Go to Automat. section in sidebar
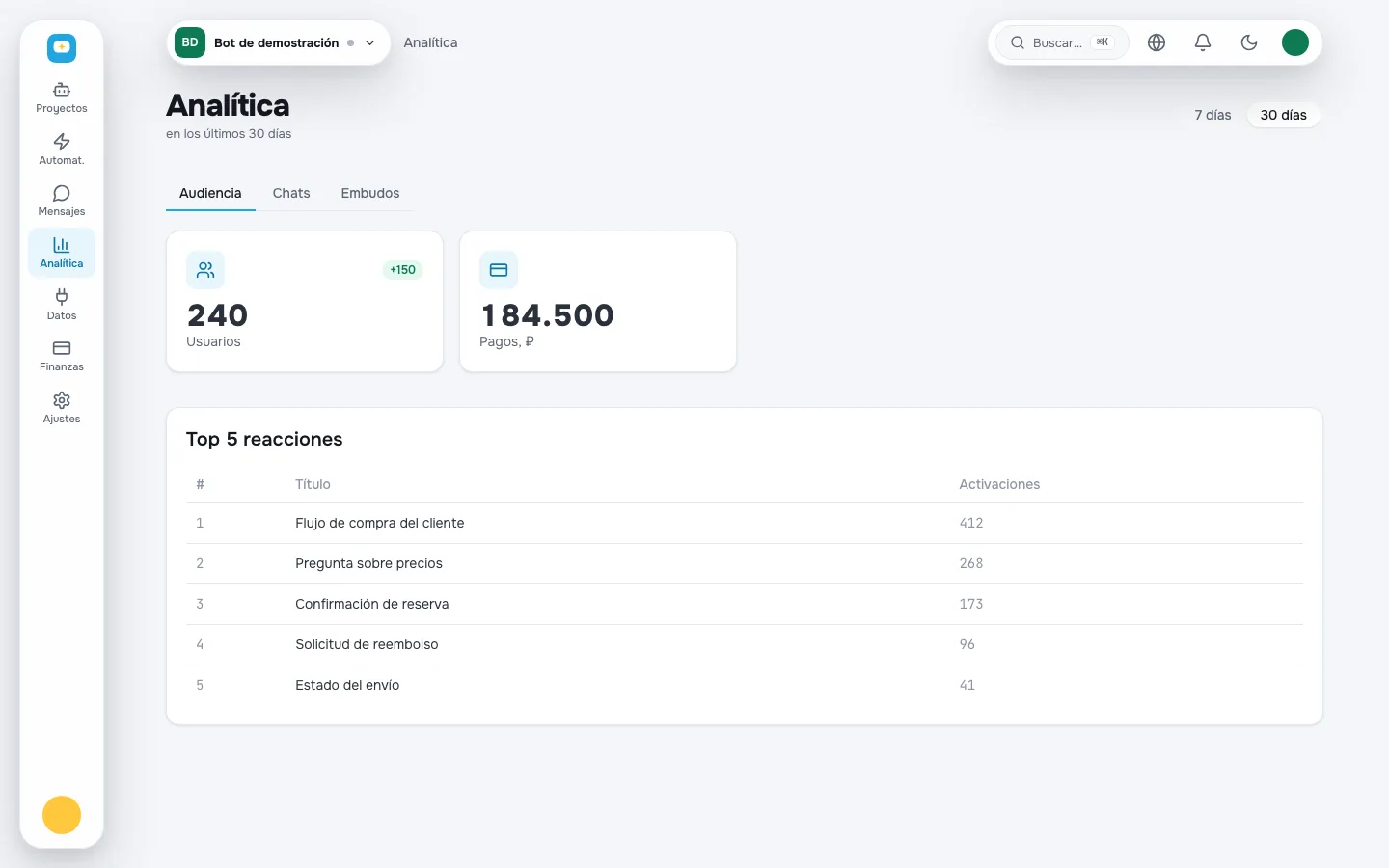The height and width of the screenshot is (868, 1389). 62,149
